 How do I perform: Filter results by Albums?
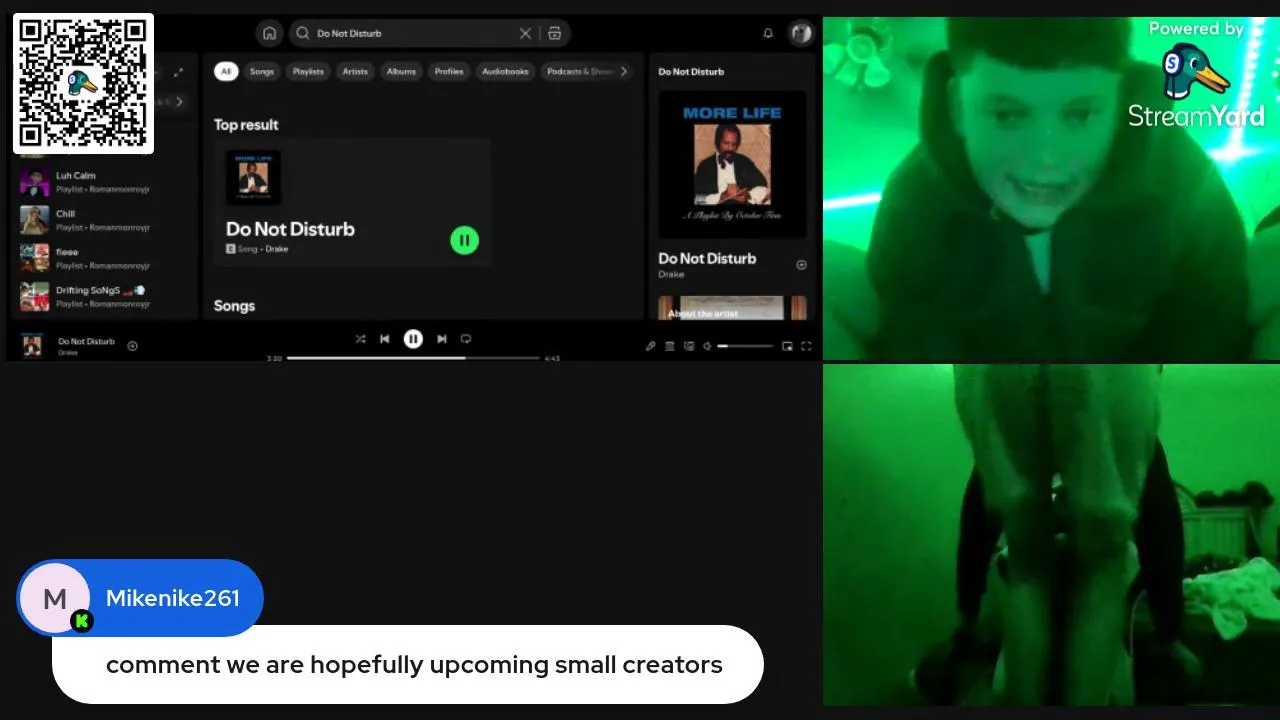401,71
